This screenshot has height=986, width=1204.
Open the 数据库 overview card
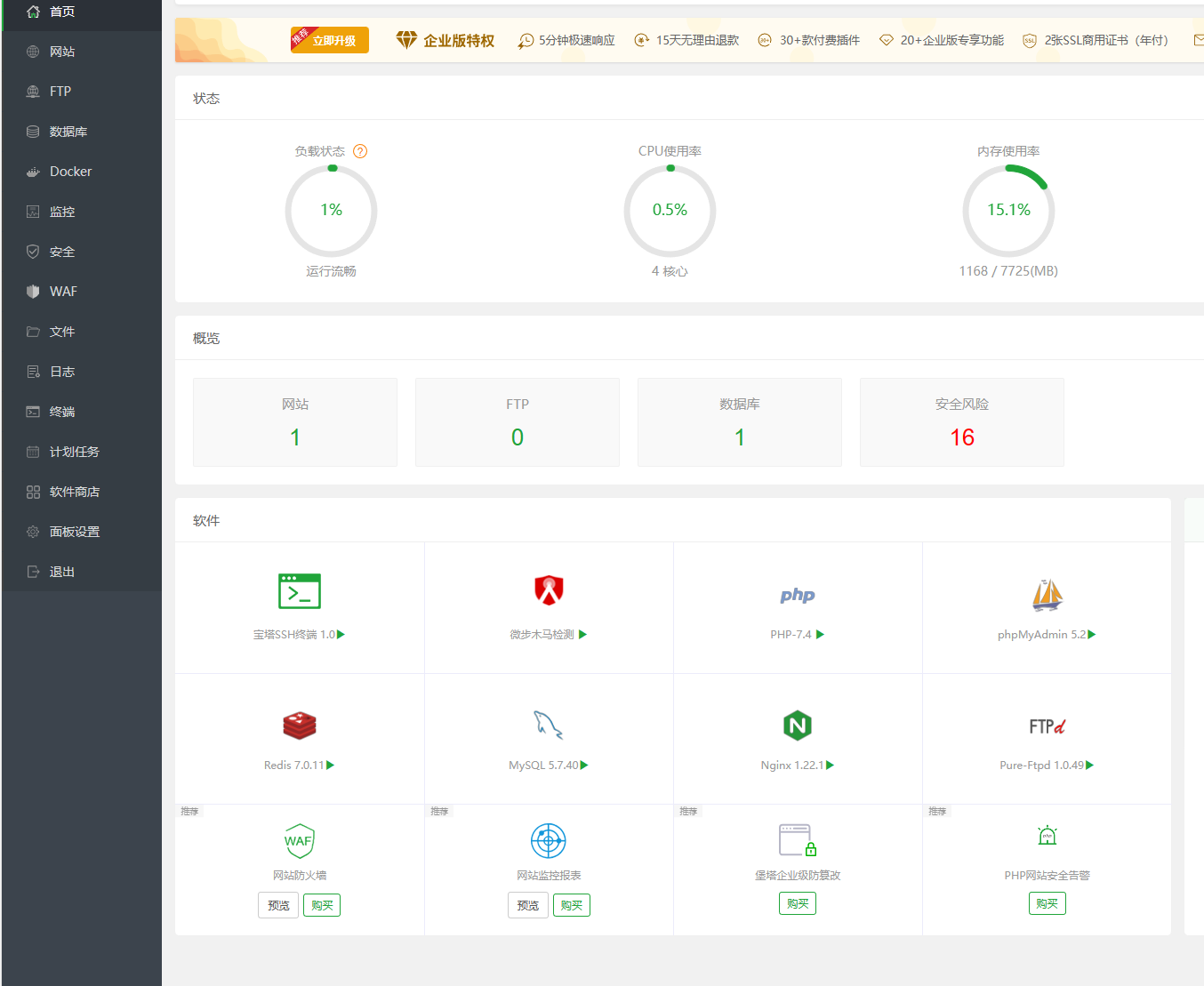[x=740, y=422]
